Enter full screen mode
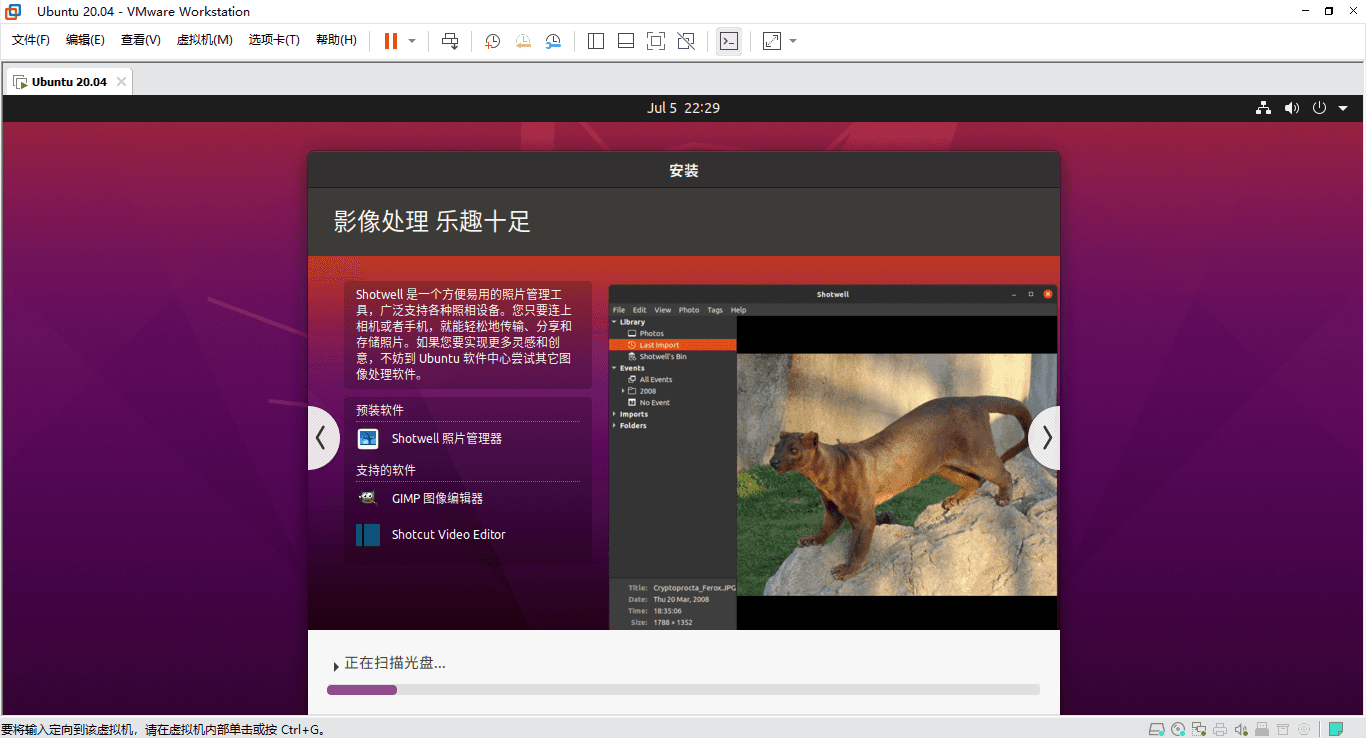 (656, 41)
